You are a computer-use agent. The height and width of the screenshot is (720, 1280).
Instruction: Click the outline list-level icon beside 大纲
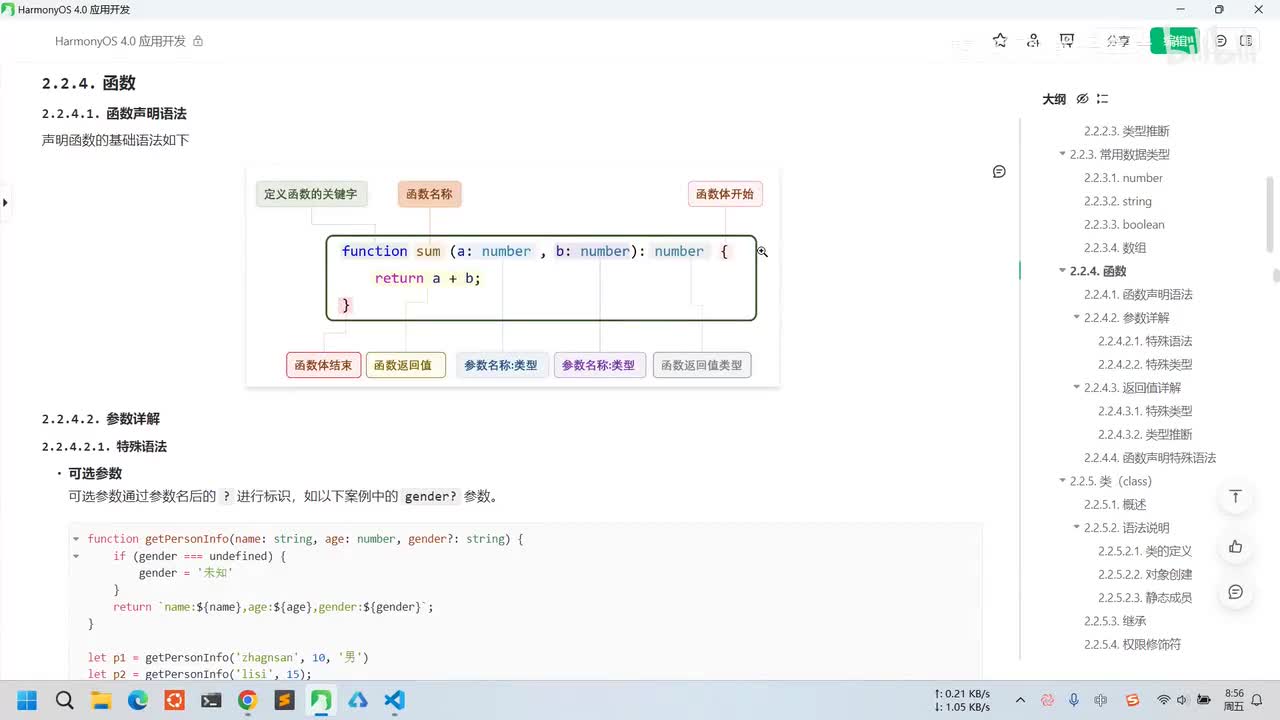(x=1102, y=99)
